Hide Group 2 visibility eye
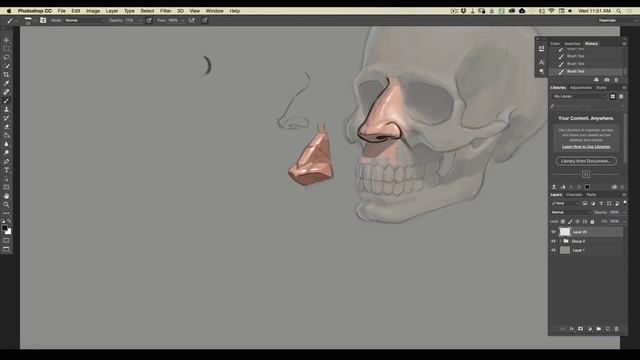This screenshot has height=360, width=640. (553, 241)
